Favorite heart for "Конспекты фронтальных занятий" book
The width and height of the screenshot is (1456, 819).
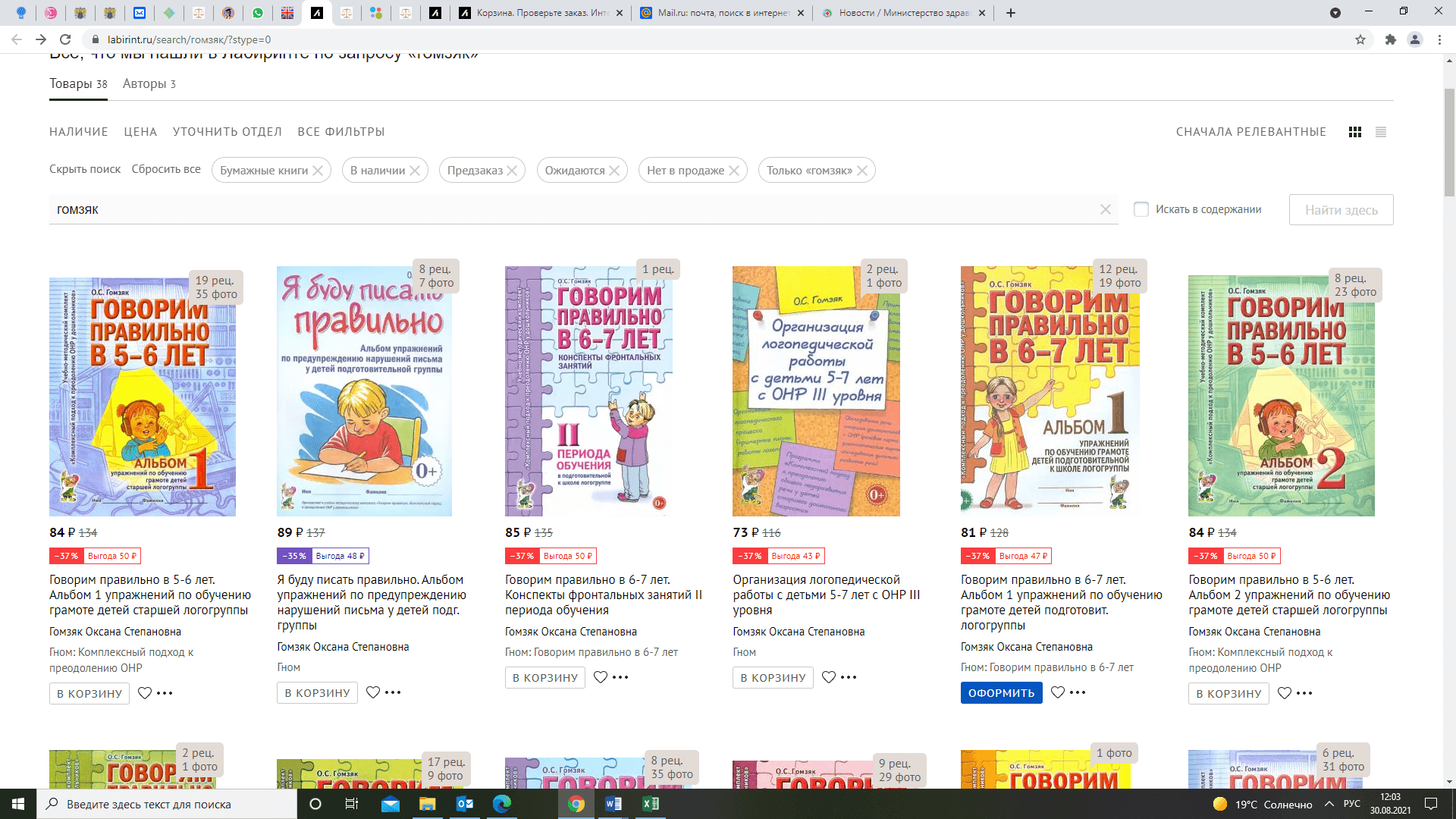coord(601,677)
